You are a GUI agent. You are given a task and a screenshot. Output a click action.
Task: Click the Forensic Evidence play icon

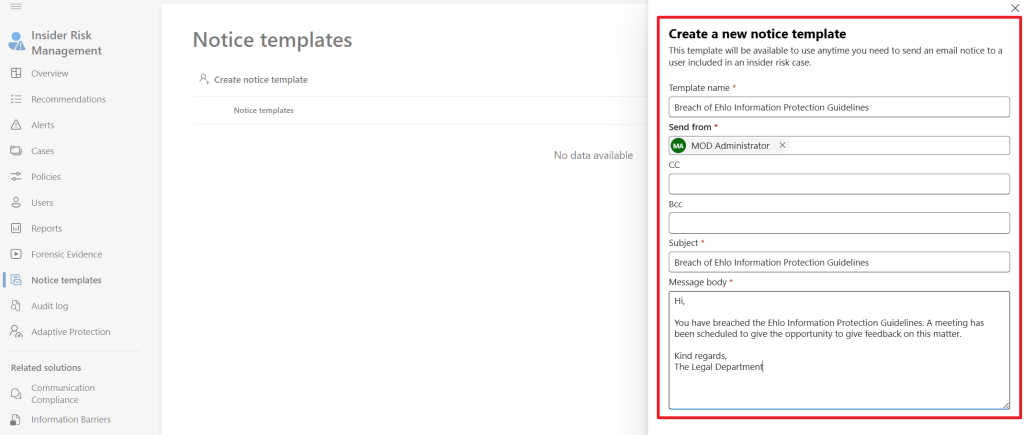pos(16,255)
